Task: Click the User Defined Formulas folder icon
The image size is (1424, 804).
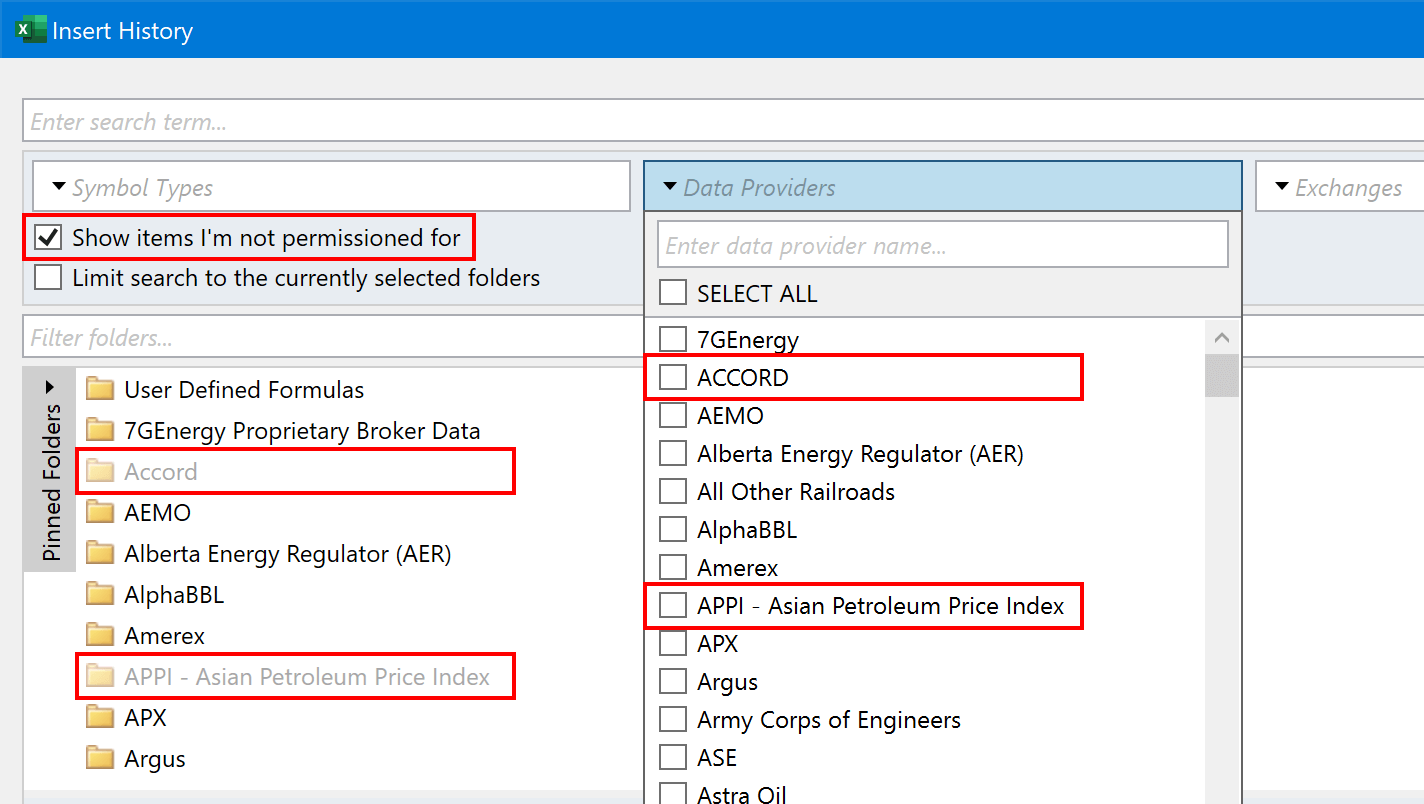Action: click(x=100, y=389)
